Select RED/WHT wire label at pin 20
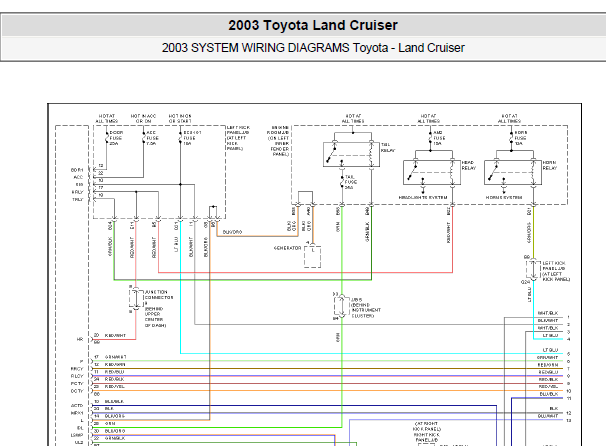Viewport: 606px width, 446px height. point(115,335)
